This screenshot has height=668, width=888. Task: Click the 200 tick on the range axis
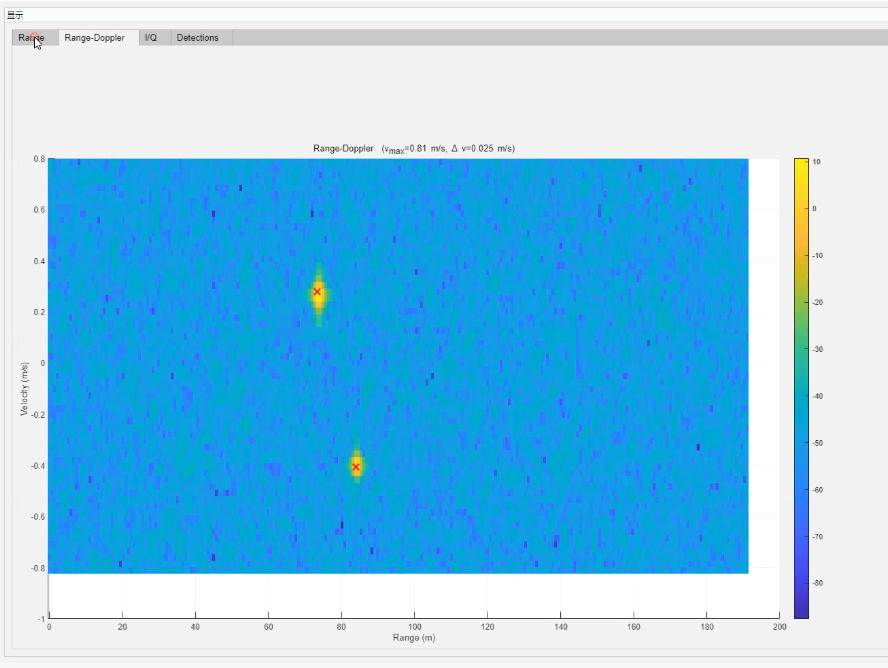coord(779,627)
